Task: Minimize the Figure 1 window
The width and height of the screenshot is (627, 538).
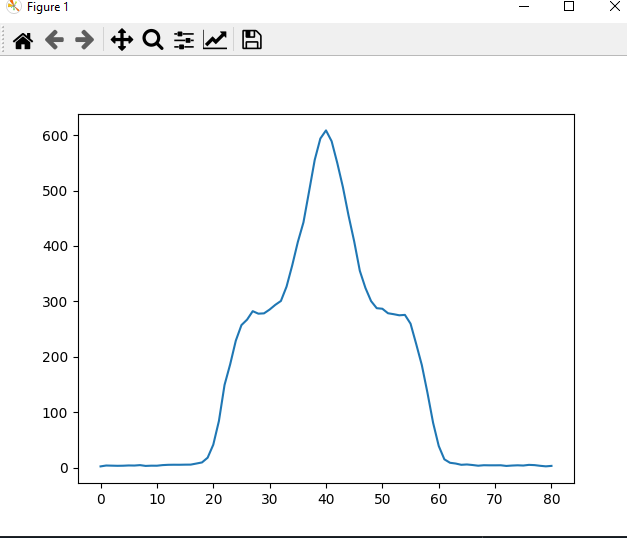Action: tap(522, 7)
